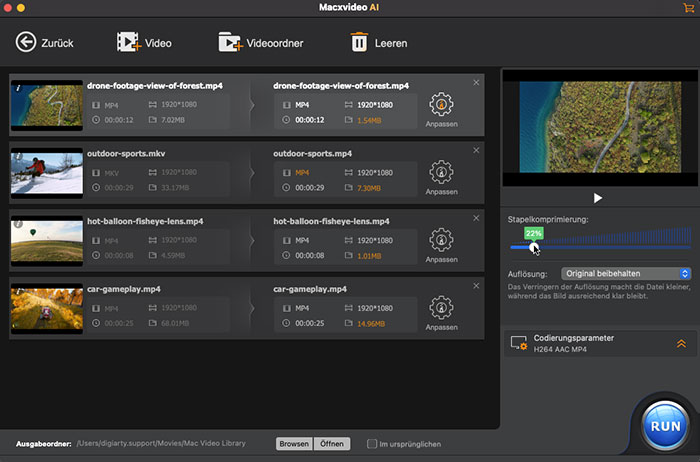Viewport: 700px width, 462px height.
Task: Click the source name car-gameplay.mp4
Action: tap(124, 289)
